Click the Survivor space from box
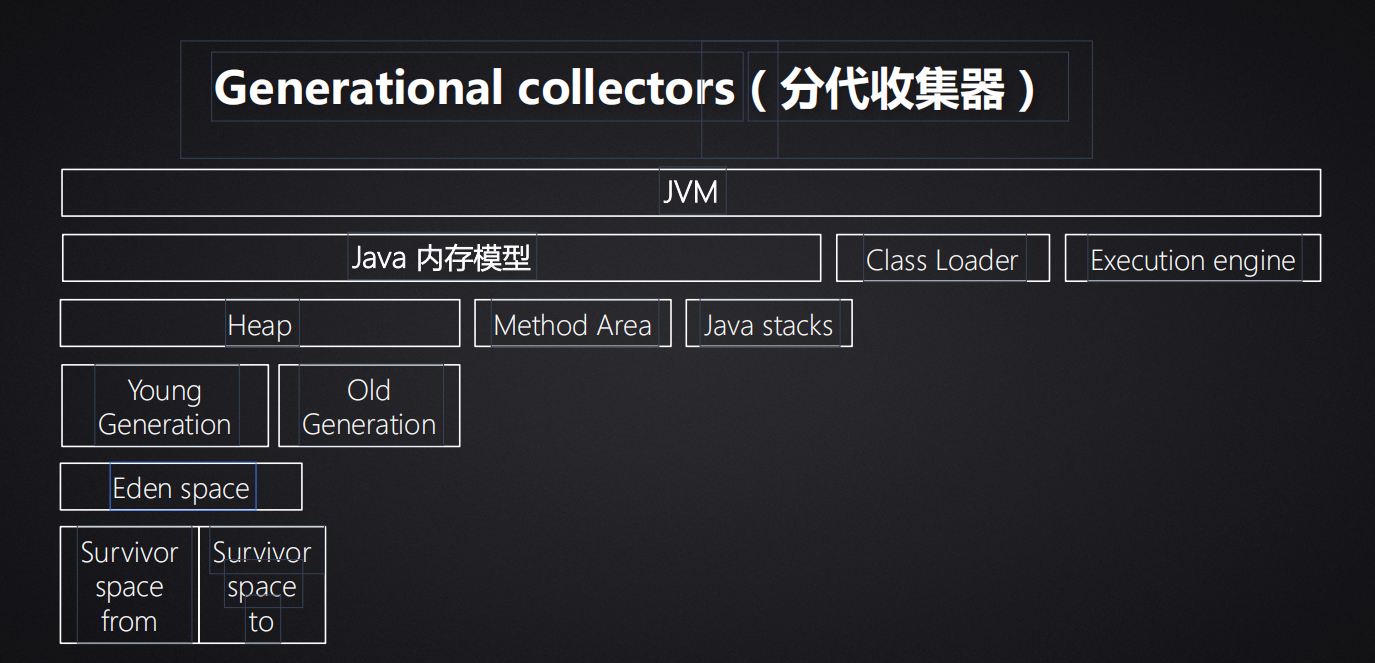Viewport: 1375px width, 663px height. pos(129,586)
